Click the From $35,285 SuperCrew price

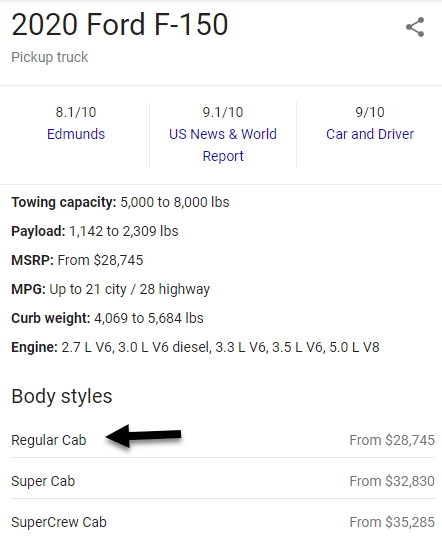pyautogui.click(x=392, y=522)
